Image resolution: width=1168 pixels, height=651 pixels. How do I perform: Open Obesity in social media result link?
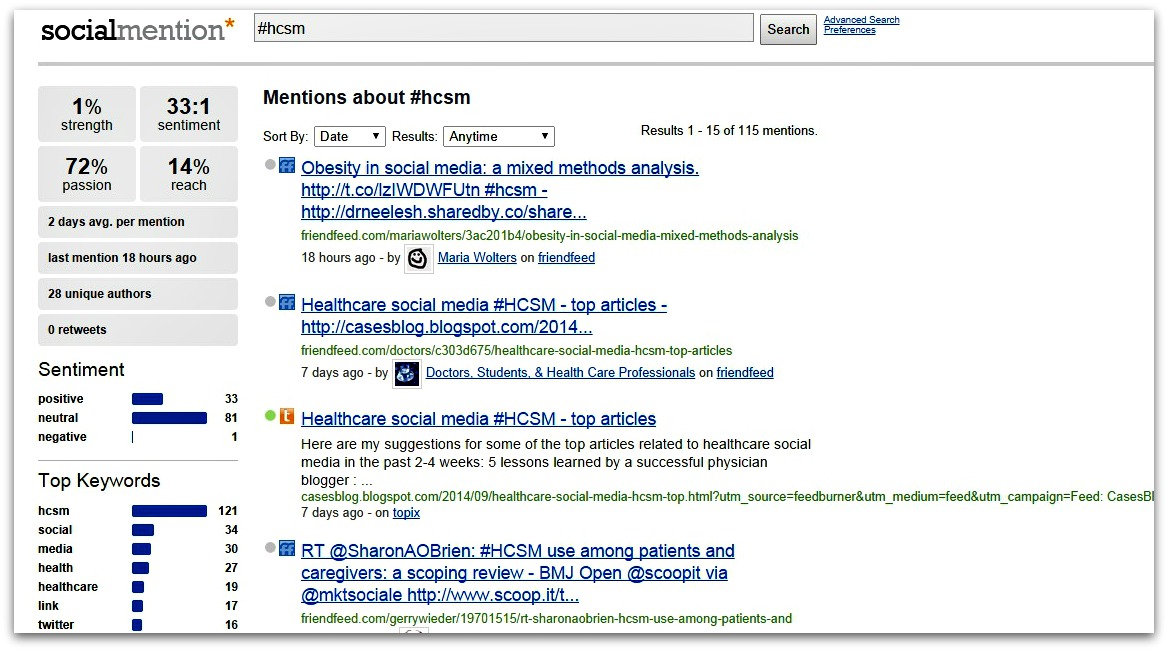point(500,190)
